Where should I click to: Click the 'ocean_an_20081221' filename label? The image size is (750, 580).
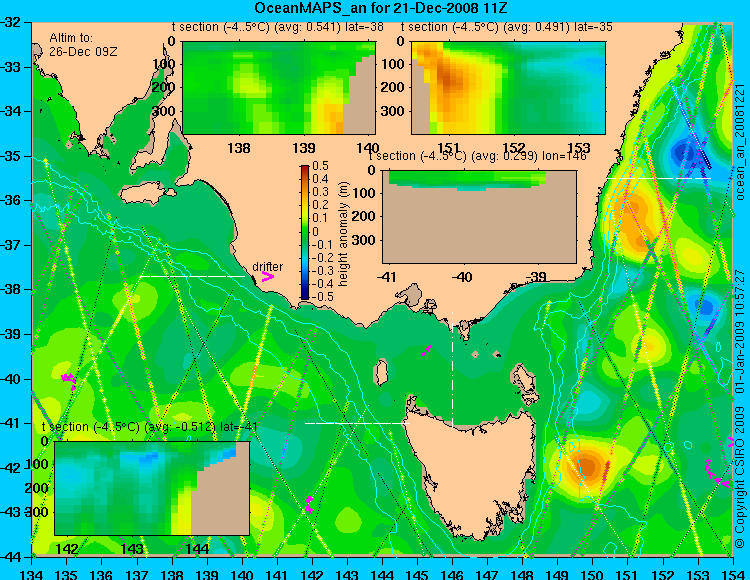tap(740, 142)
